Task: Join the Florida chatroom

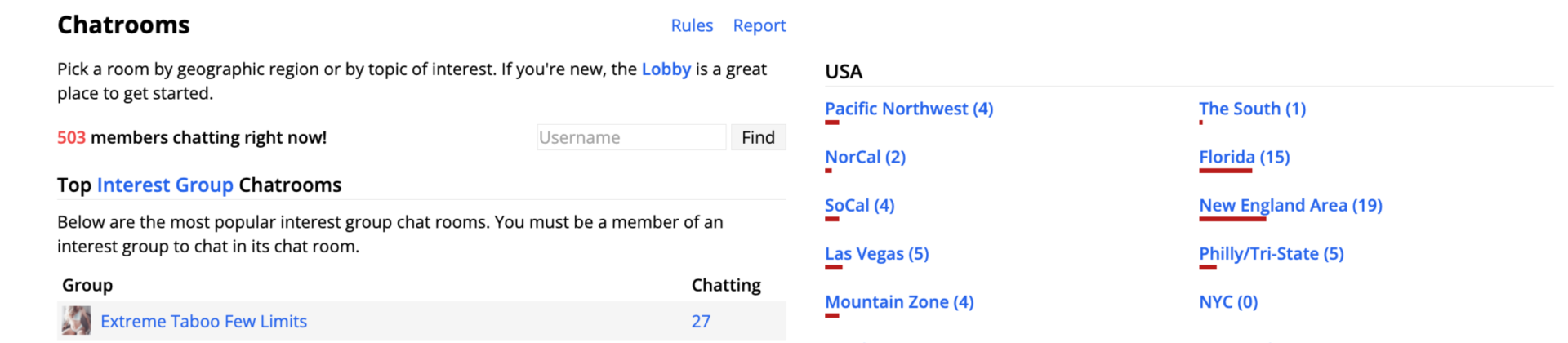Action: pos(1244,157)
